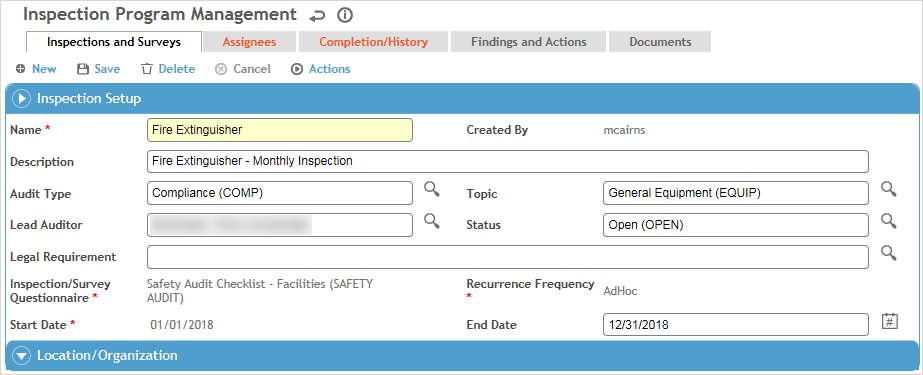Click the Safety Audit Checklist questionnaire text
This screenshot has height=375, width=923.
pos(260,291)
